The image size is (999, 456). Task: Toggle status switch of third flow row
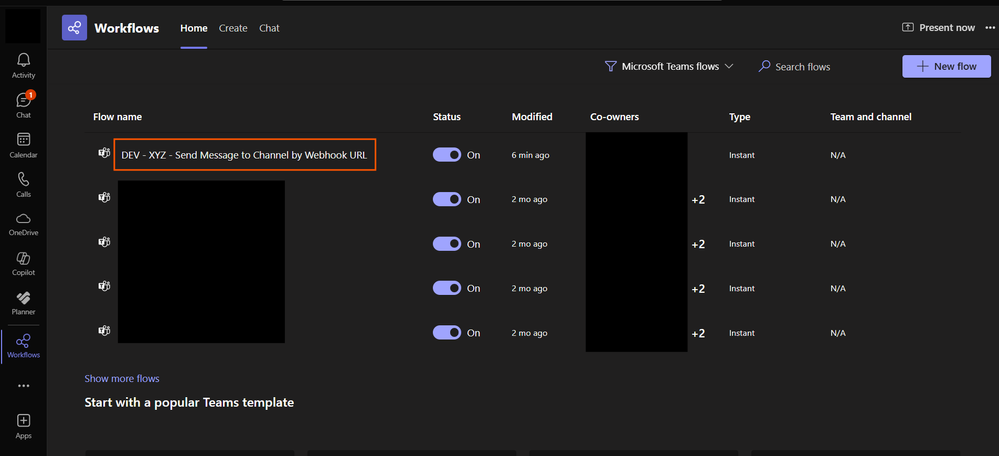point(447,244)
